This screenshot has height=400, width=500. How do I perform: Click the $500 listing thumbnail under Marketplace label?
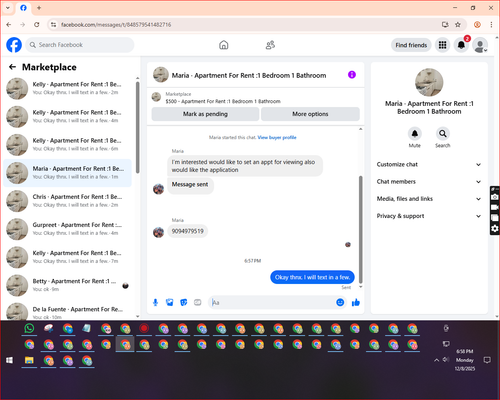(x=156, y=97)
